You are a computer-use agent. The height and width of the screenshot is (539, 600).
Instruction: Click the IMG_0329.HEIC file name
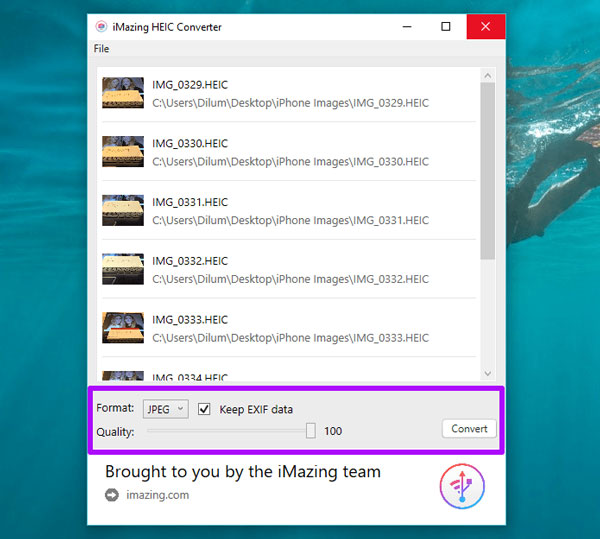pyautogui.click(x=190, y=85)
